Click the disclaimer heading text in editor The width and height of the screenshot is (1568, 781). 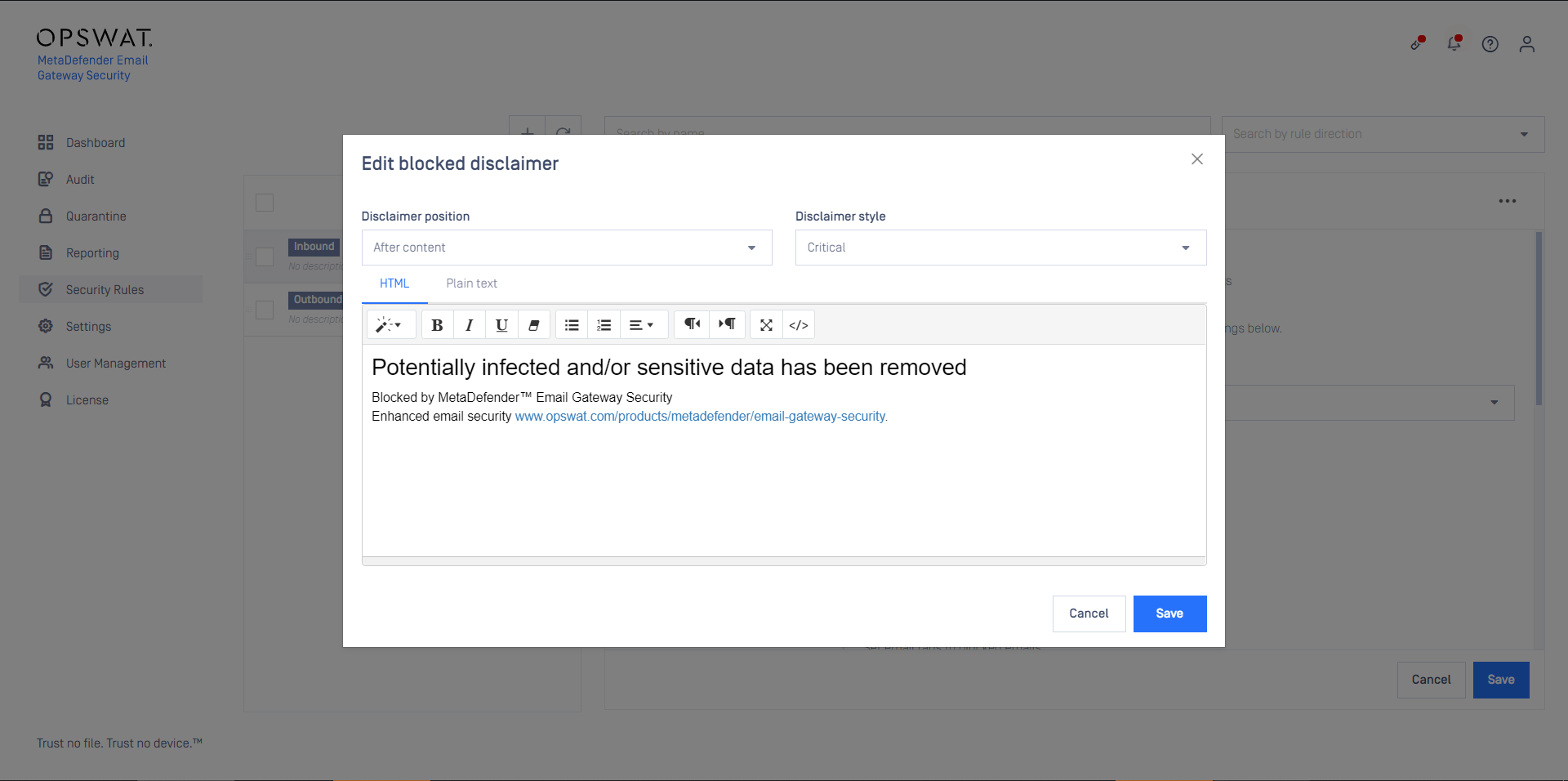click(669, 368)
